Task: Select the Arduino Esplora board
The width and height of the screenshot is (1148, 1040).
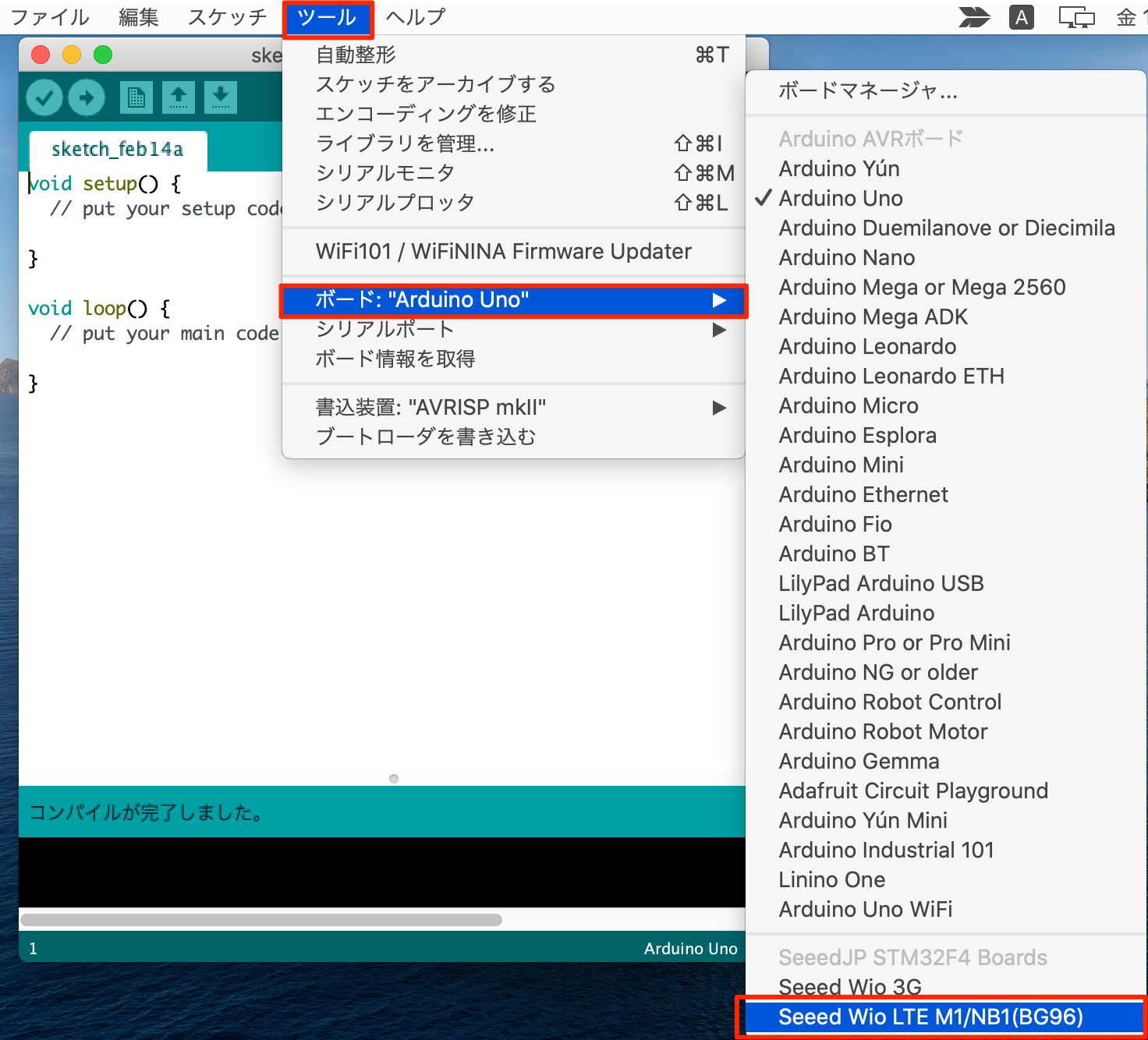Action: (945, 435)
